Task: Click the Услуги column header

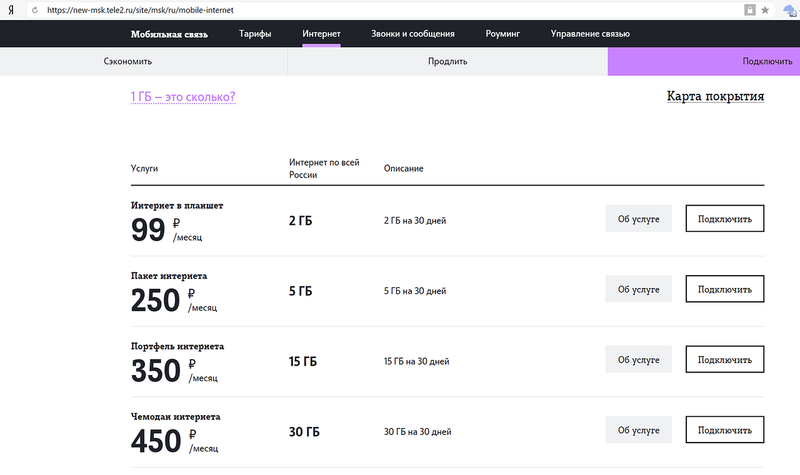Action: (x=144, y=168)
